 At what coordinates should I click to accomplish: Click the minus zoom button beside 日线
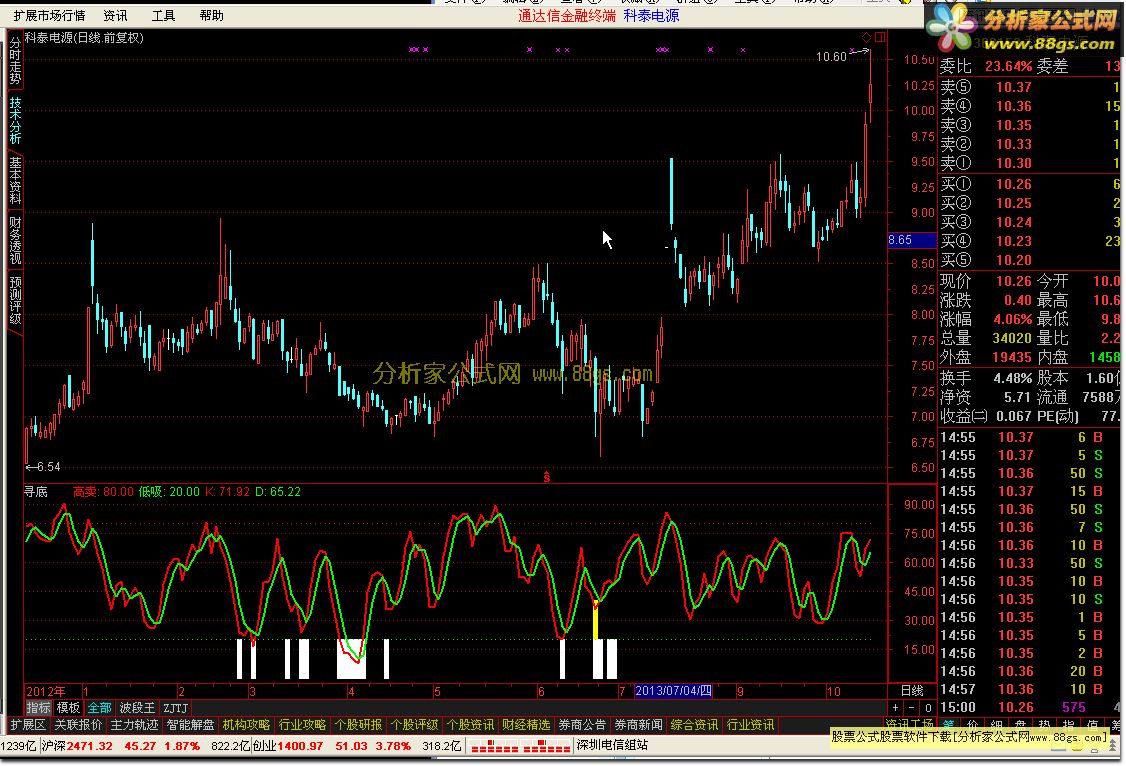(x=911, y=708)
